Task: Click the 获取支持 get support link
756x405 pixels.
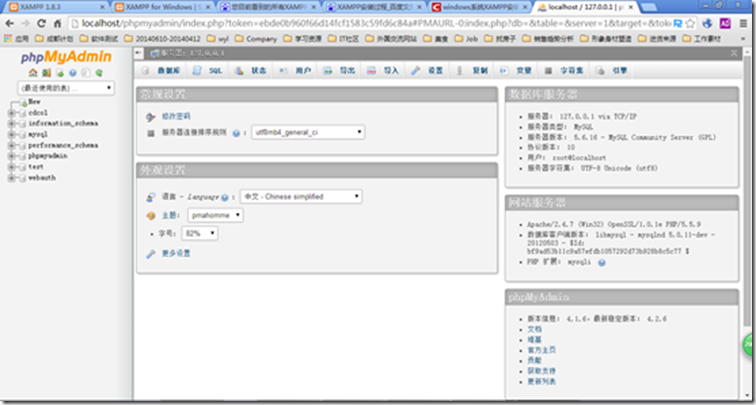Action: [542, 371]
